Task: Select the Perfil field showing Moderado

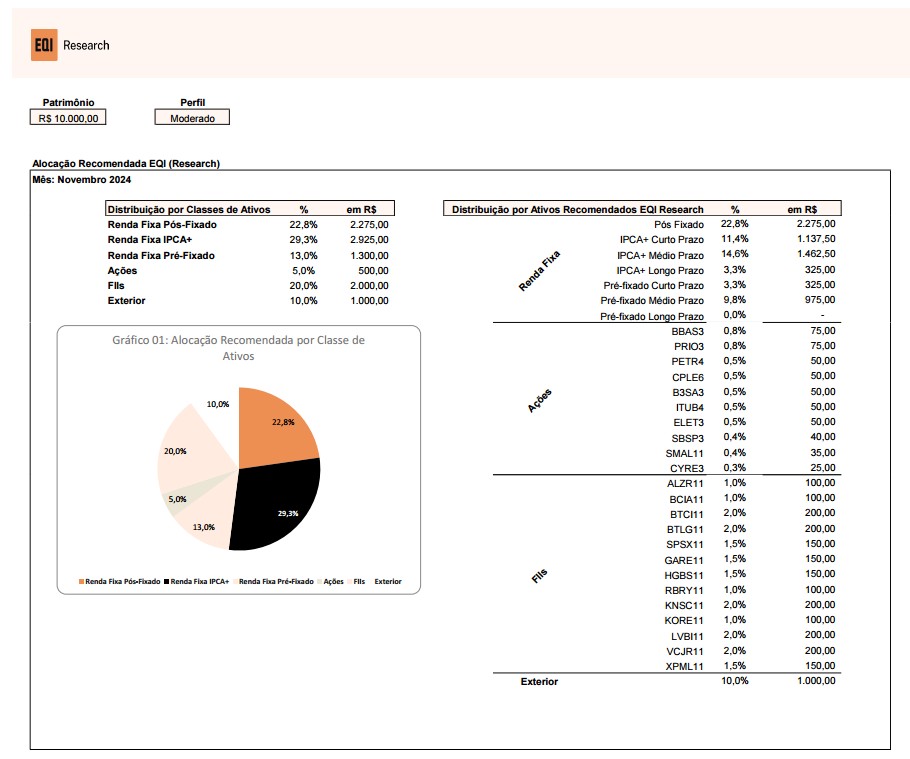Action: pos(192,118)
